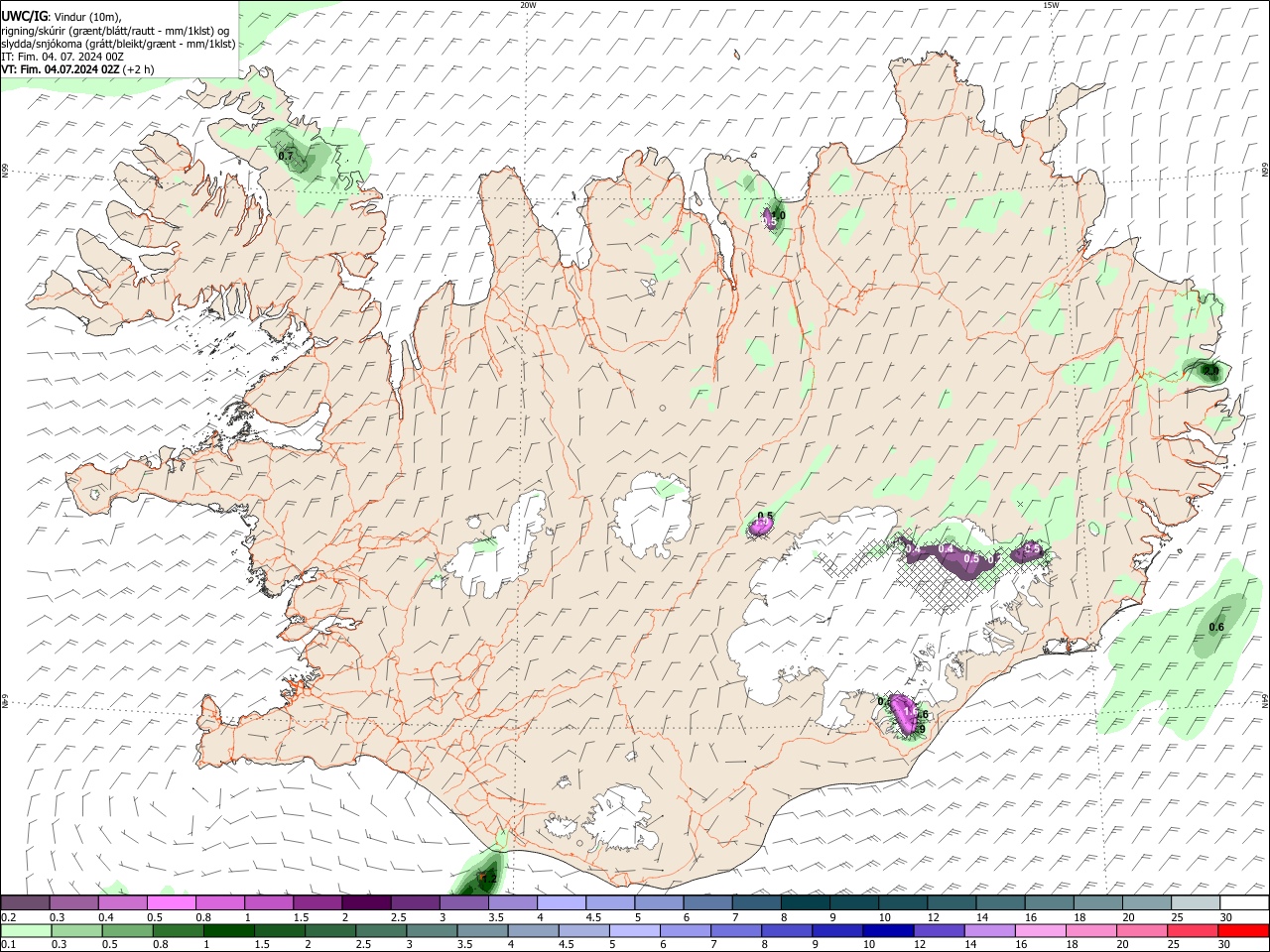Click the pale green 0.1 rain legend swatch
Viewport: 1270px width, 952px height.
(x=27, y=930)
